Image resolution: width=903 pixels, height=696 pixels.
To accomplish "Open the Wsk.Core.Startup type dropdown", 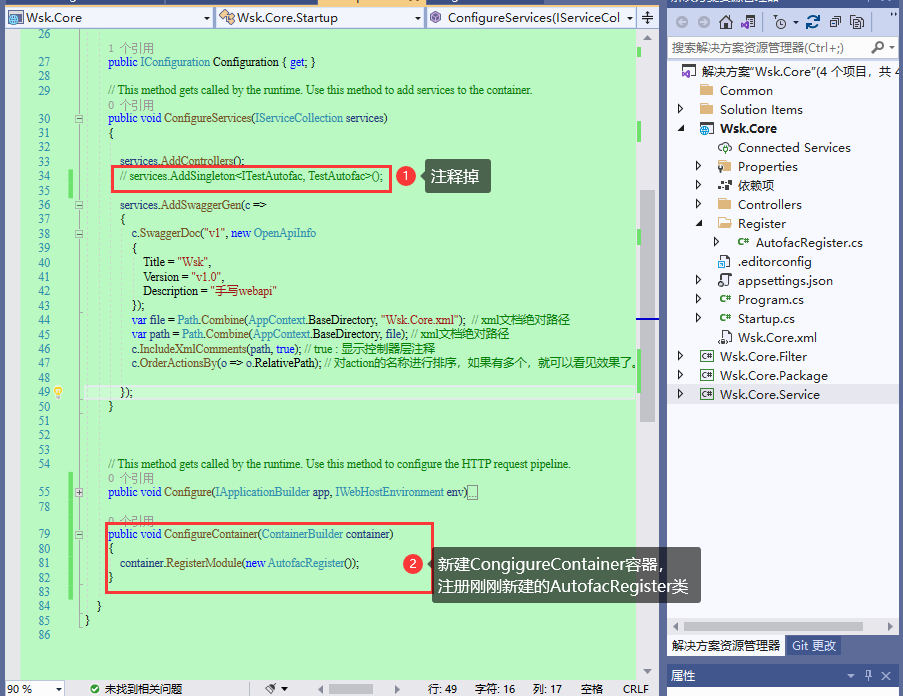I will click(418, 18).
